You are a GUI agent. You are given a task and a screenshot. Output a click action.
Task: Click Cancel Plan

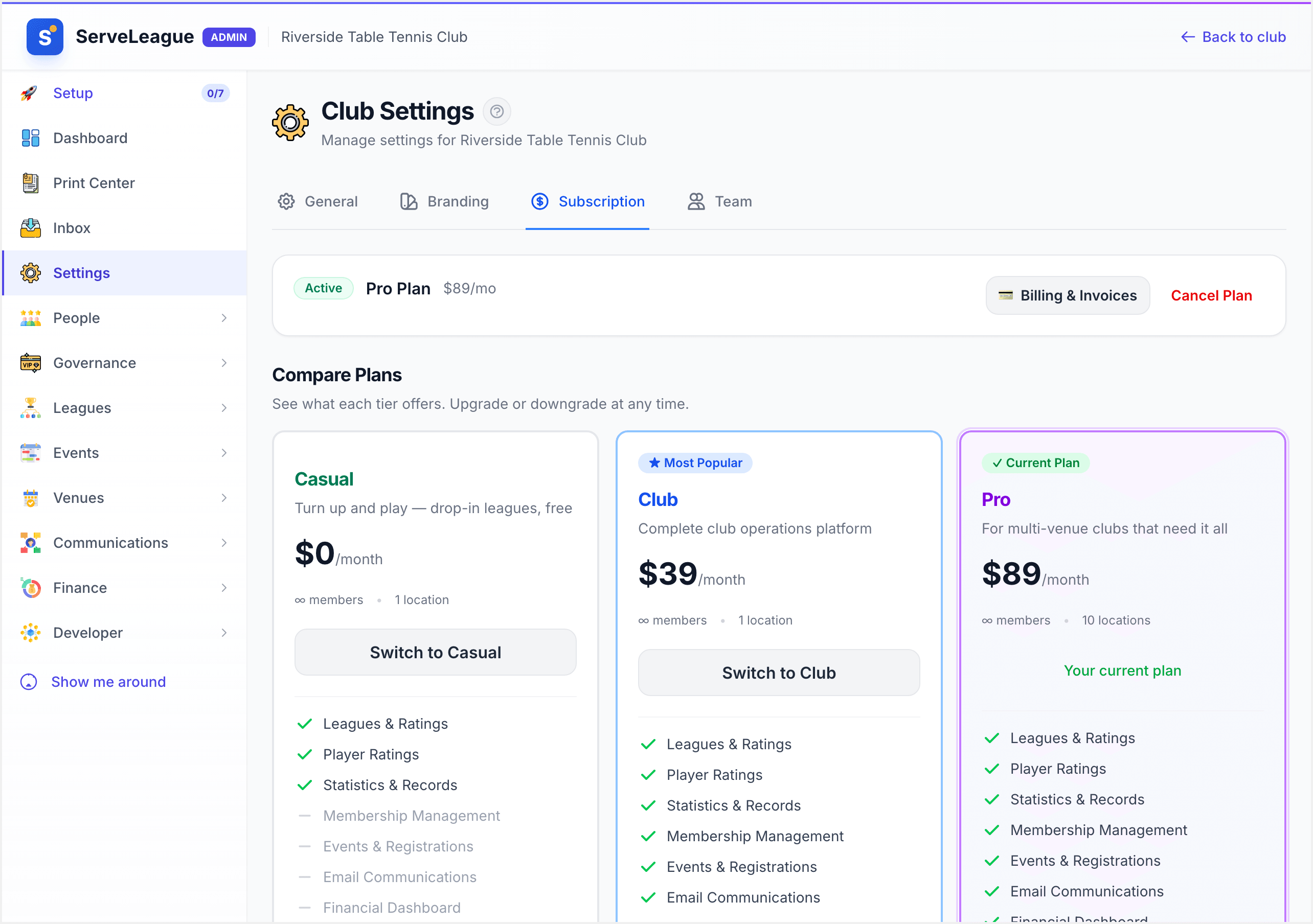pos(1211,295)
